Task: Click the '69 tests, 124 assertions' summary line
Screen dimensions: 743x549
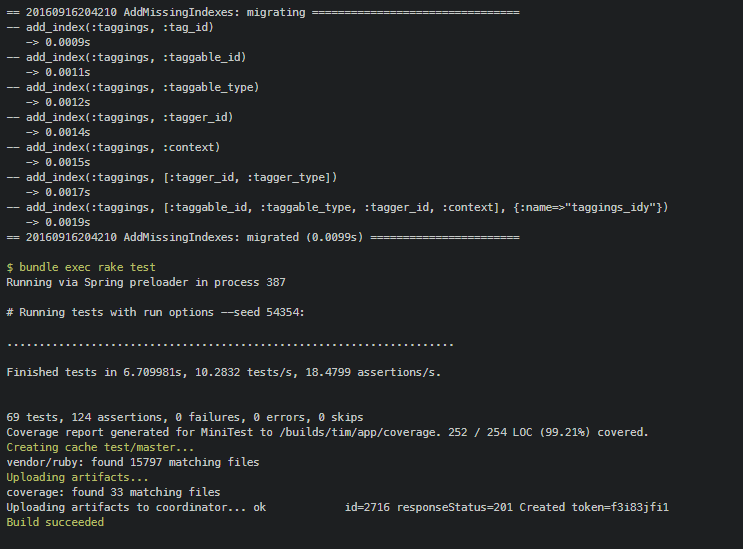Action: click(185, 417)
